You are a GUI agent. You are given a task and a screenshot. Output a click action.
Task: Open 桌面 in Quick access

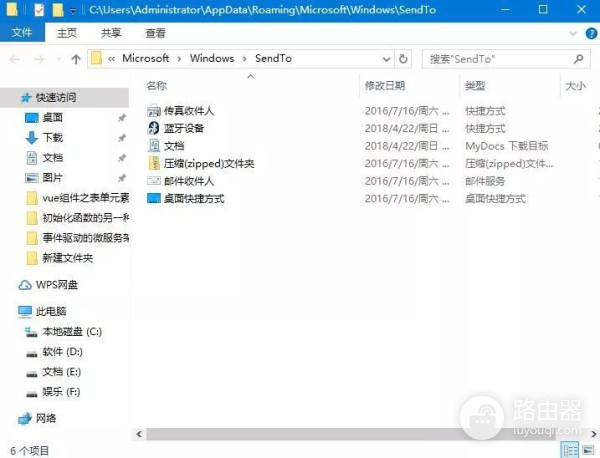[x=52, y=118]
